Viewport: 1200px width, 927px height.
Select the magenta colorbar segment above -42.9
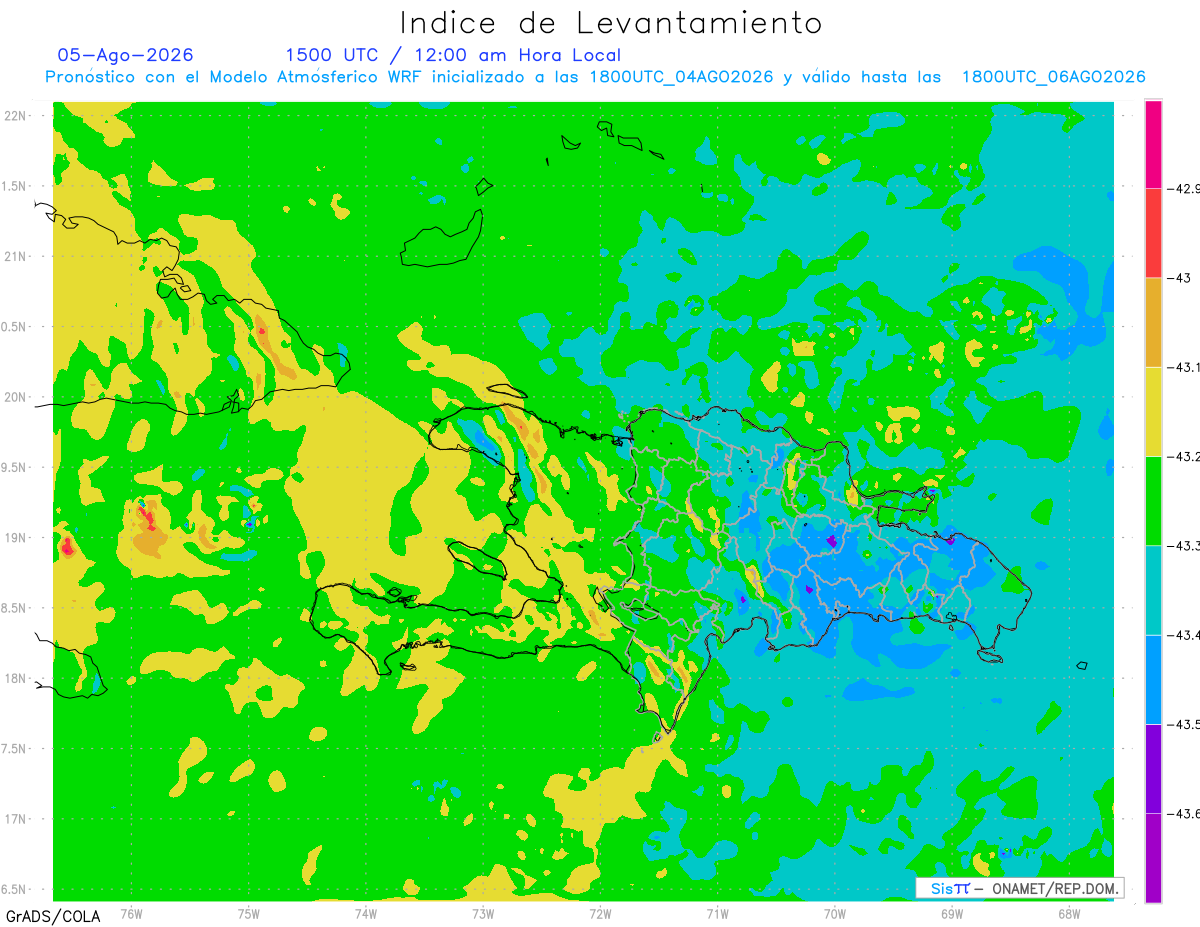tap(1153, 144)
